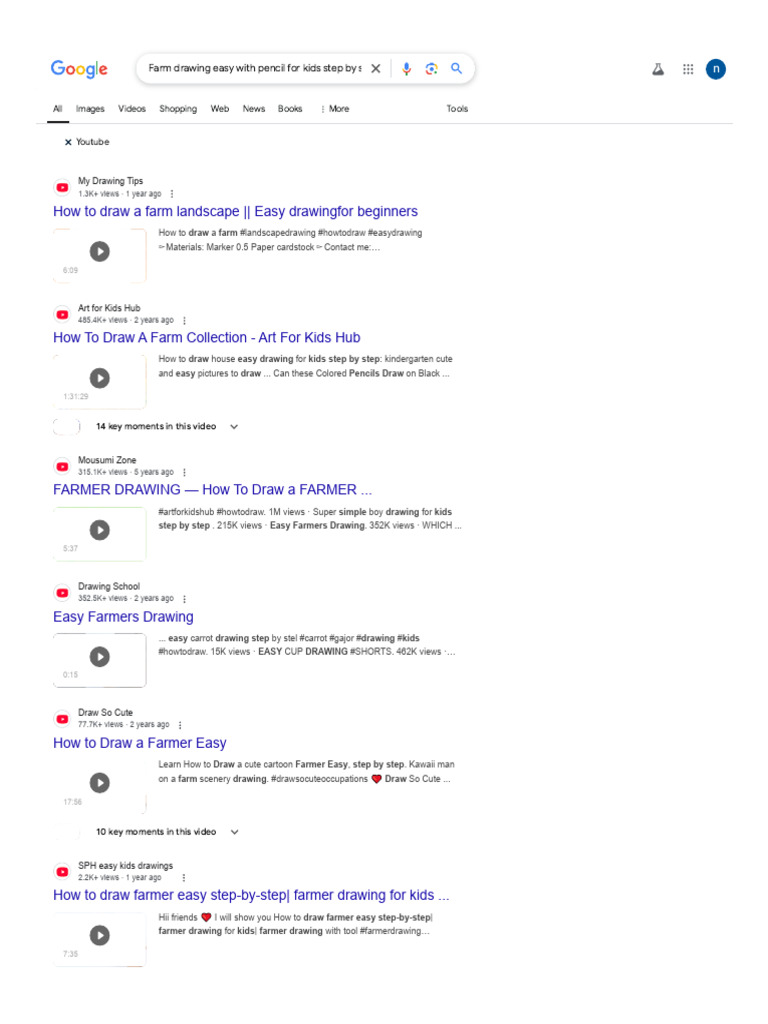The image size is (768, 1024).
Task: Open the Tools filter options
Action: point(457,109)
